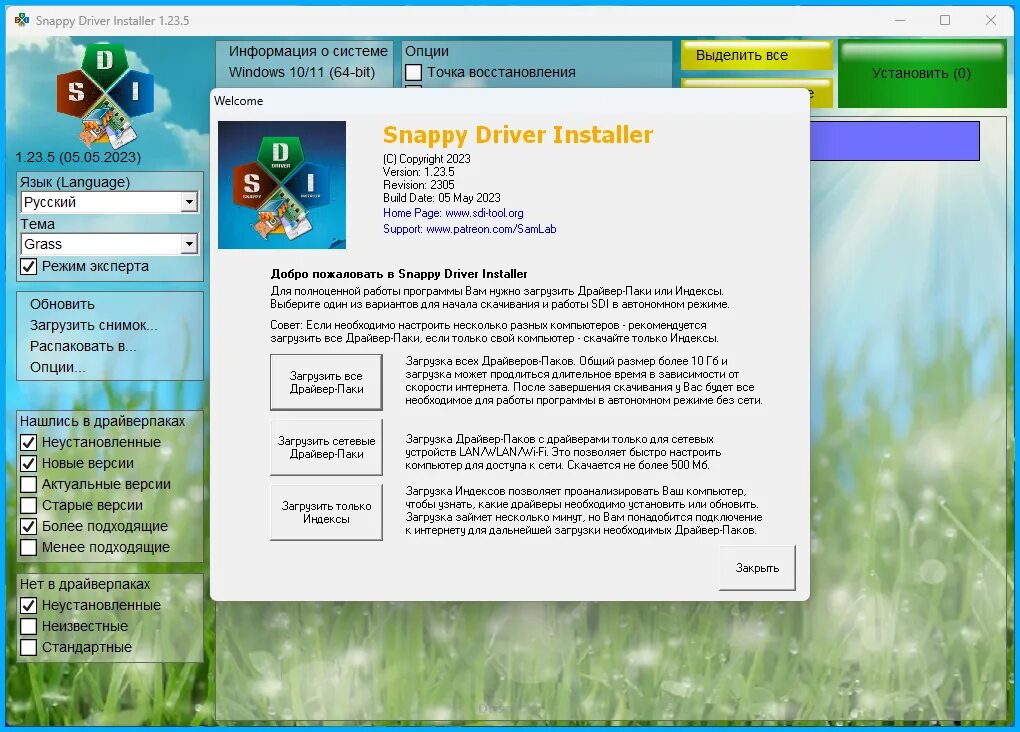Click the Build Date: 05 May 2023 line
Image resolution: width=1020 pixels, height=732 pixels.
pyautogui.click(x=442, y=198)
